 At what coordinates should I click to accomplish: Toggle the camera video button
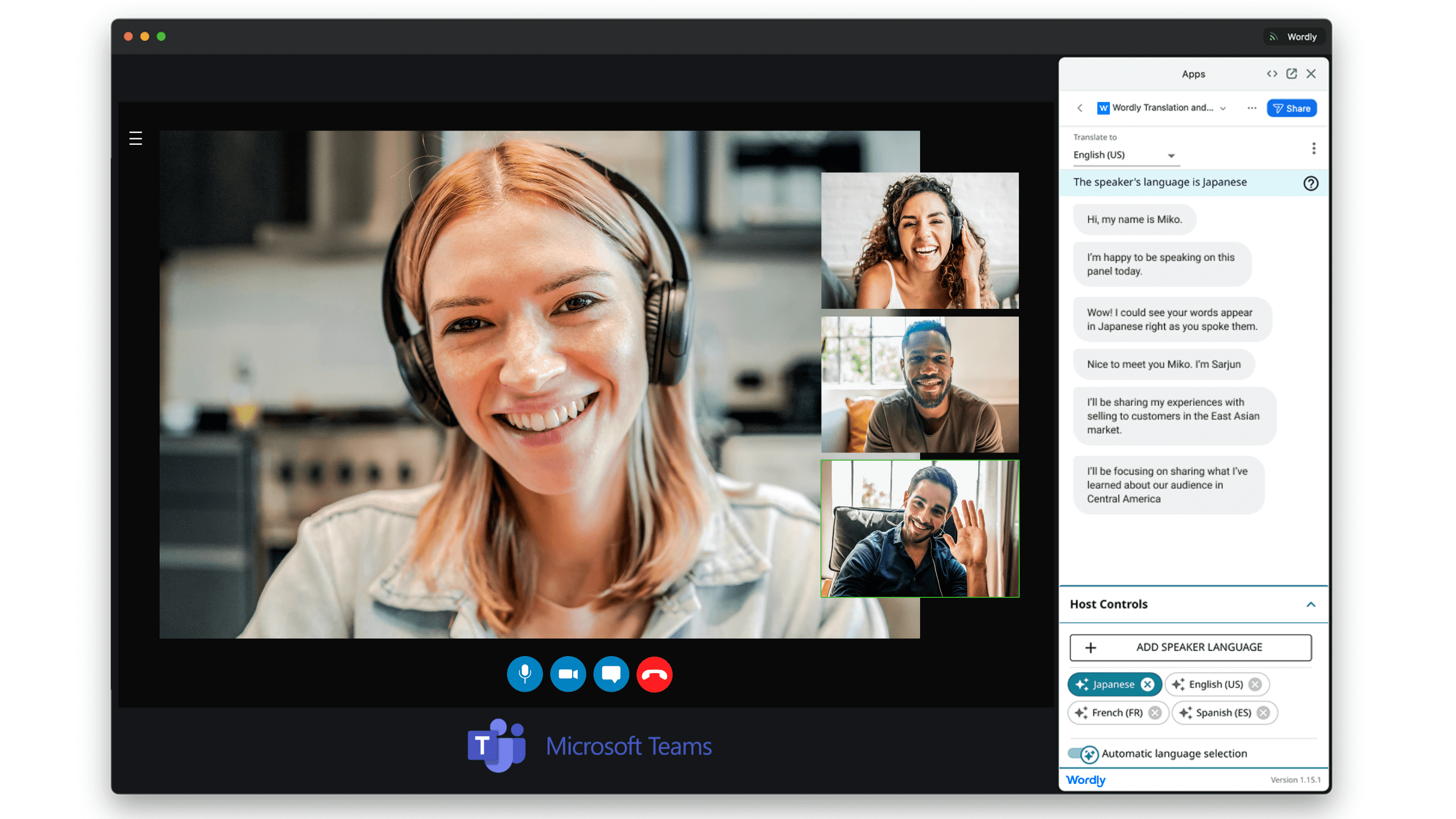click(567, 674)
